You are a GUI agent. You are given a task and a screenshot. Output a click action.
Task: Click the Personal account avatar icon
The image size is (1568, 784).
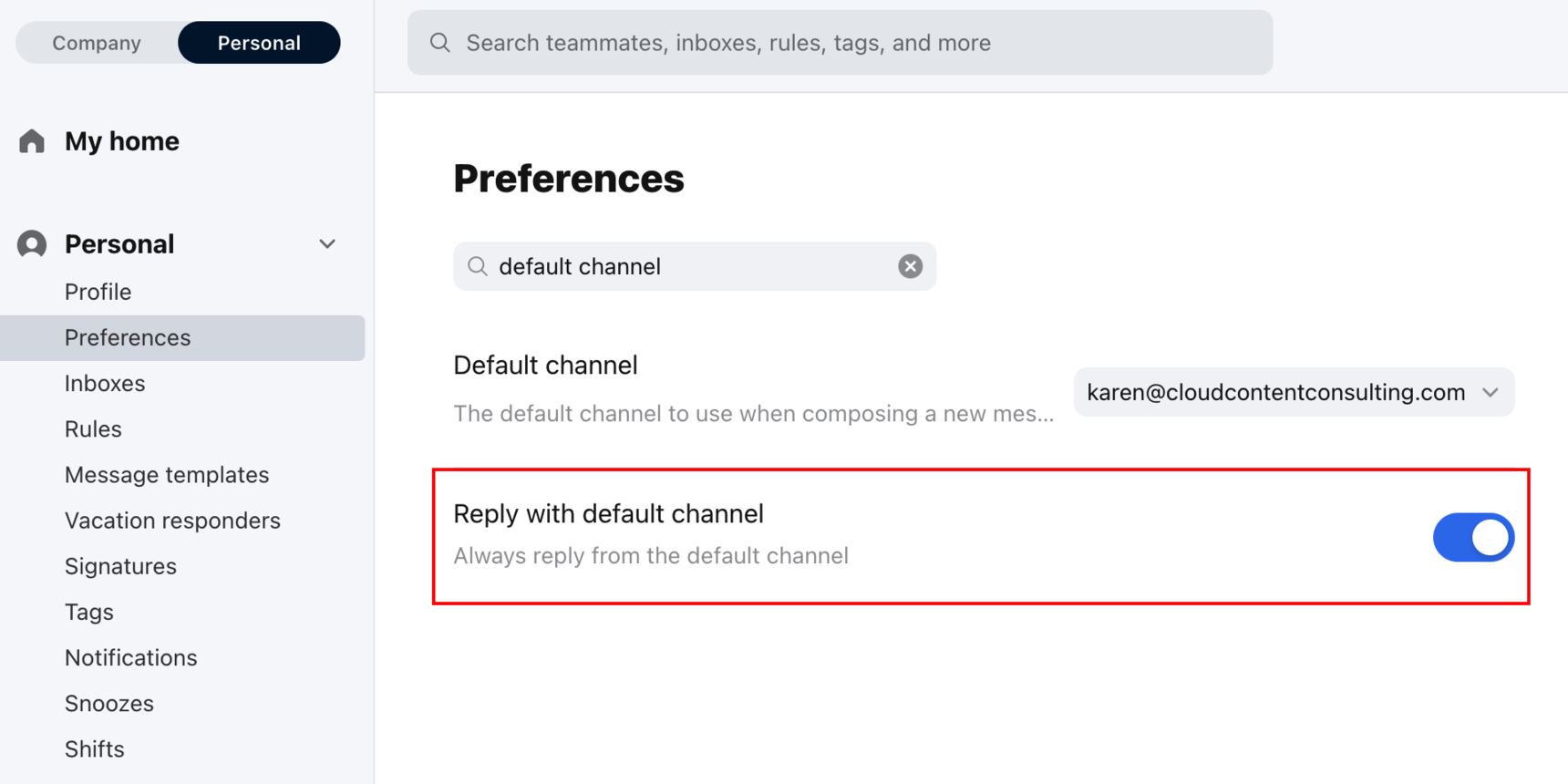[31, 243]
